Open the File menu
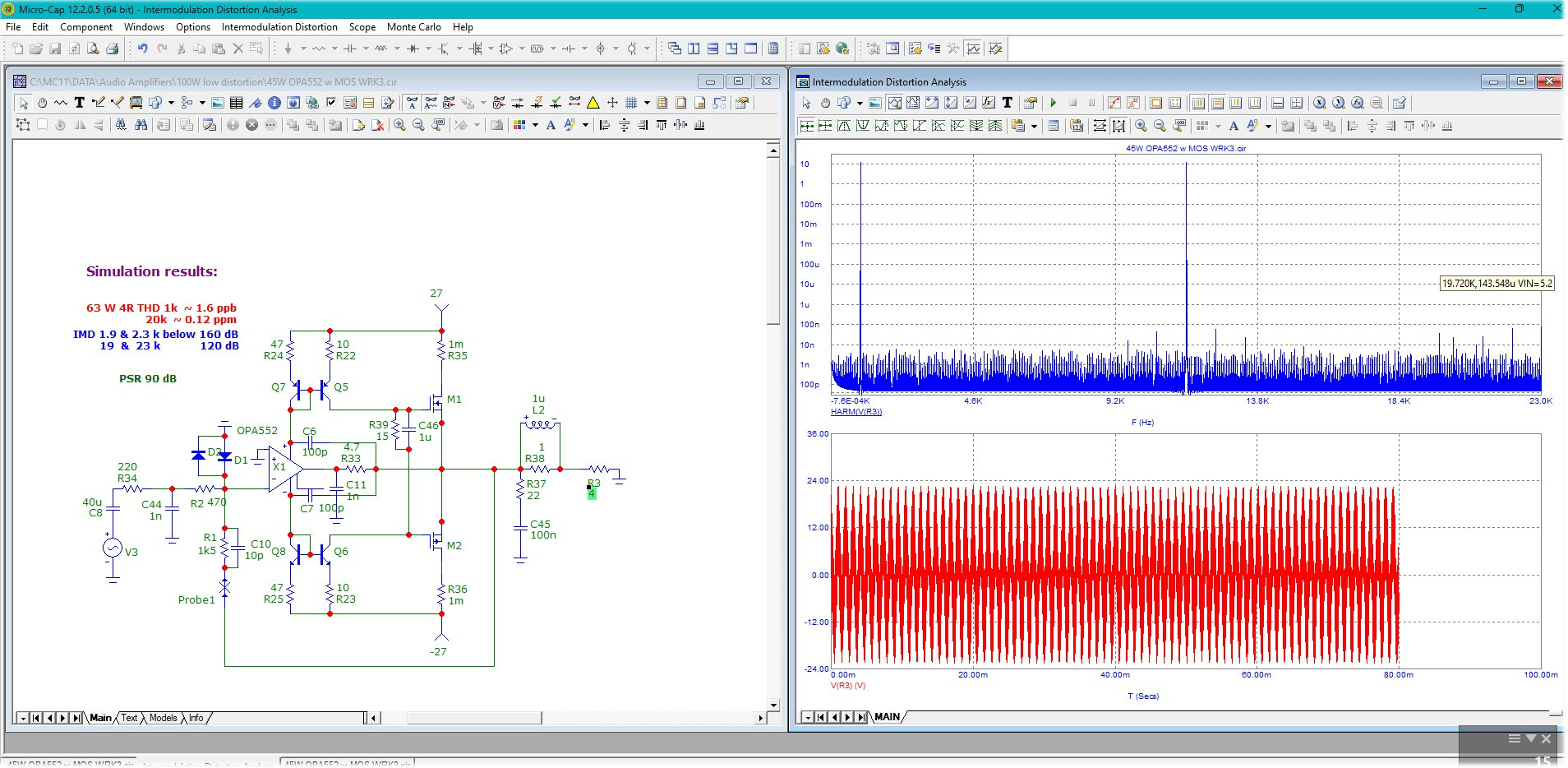The image size is (1568, 768). click(13, 27)
